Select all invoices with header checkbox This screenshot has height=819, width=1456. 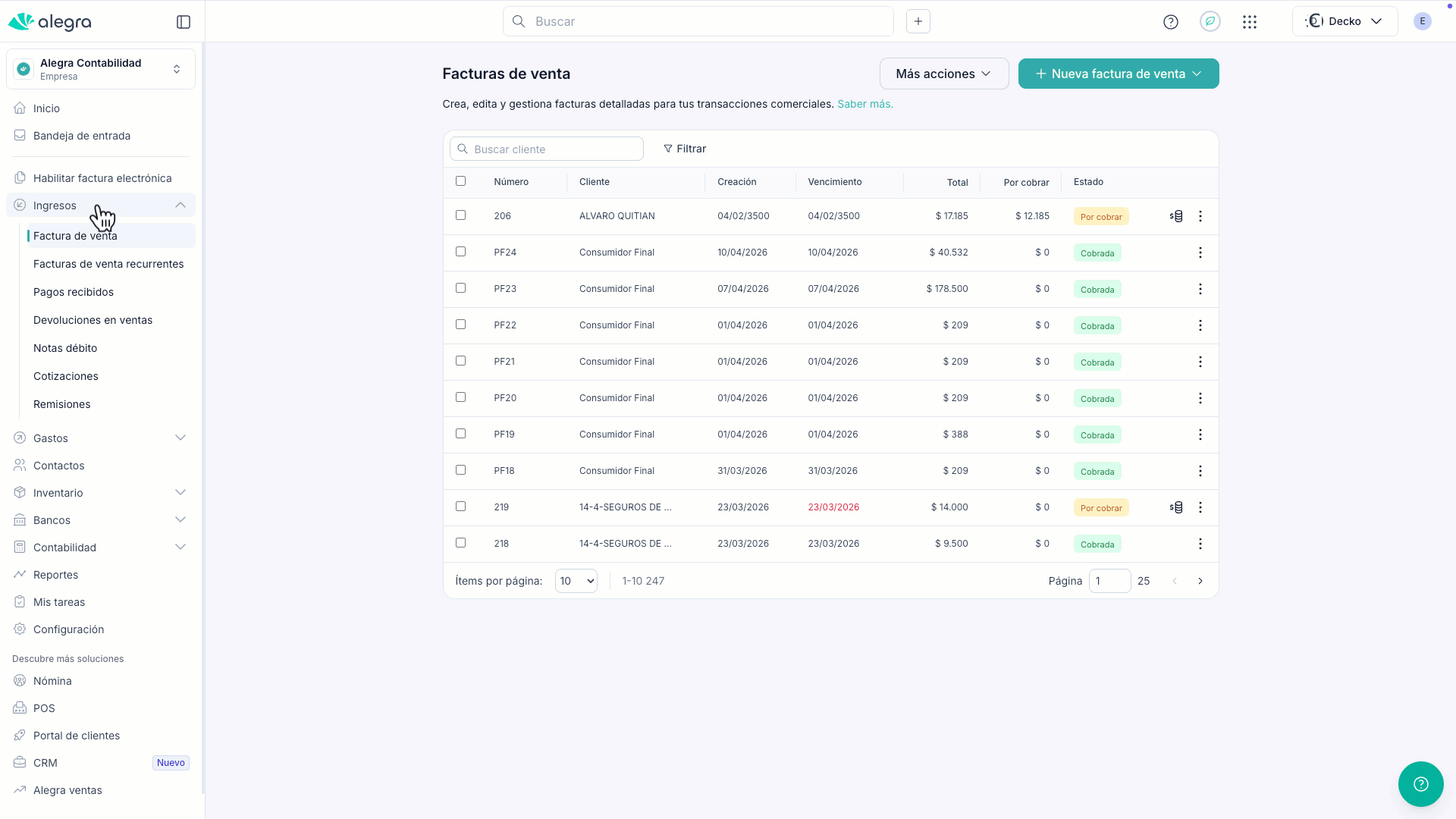coord(460,181)
